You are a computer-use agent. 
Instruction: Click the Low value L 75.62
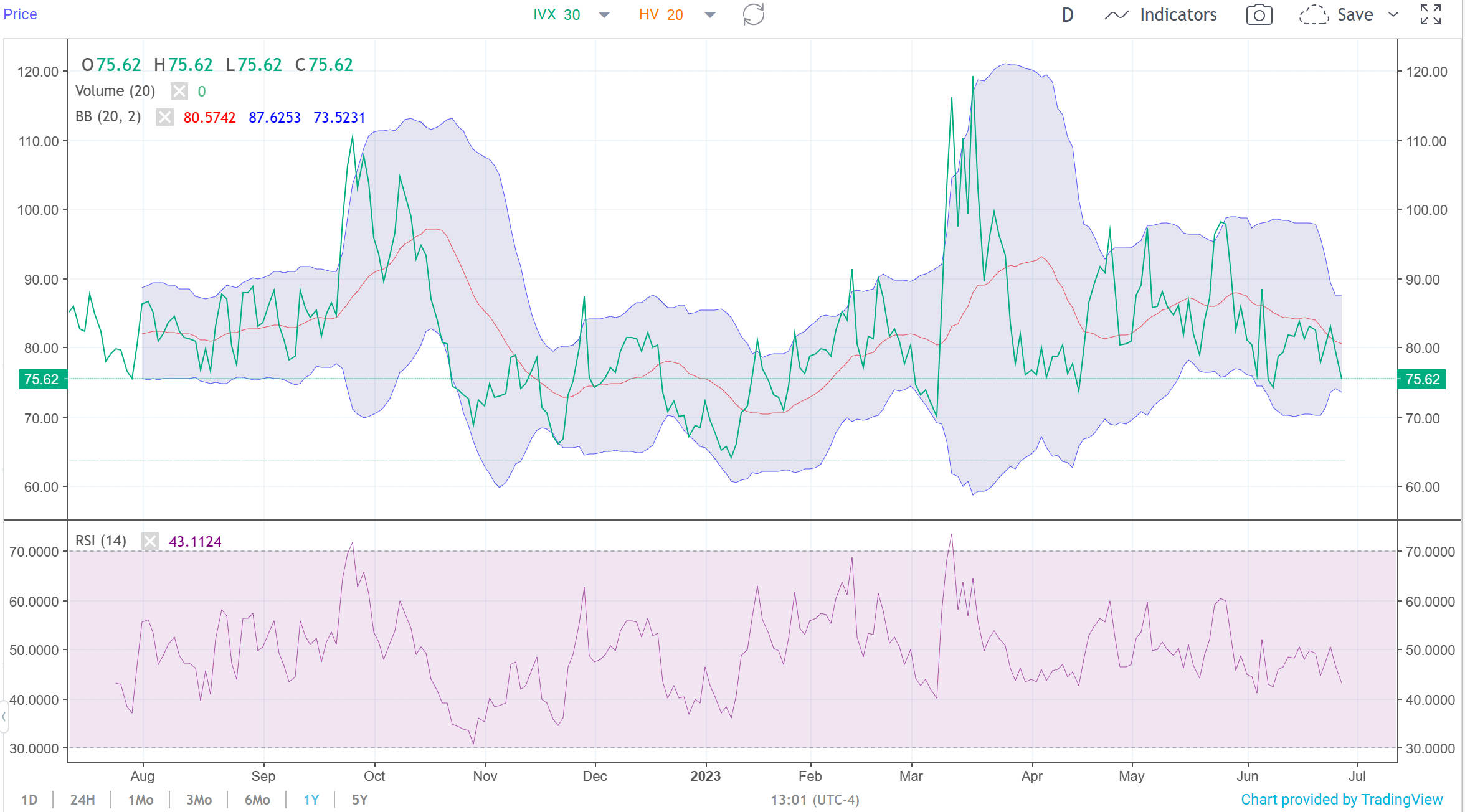coord(254,65)
